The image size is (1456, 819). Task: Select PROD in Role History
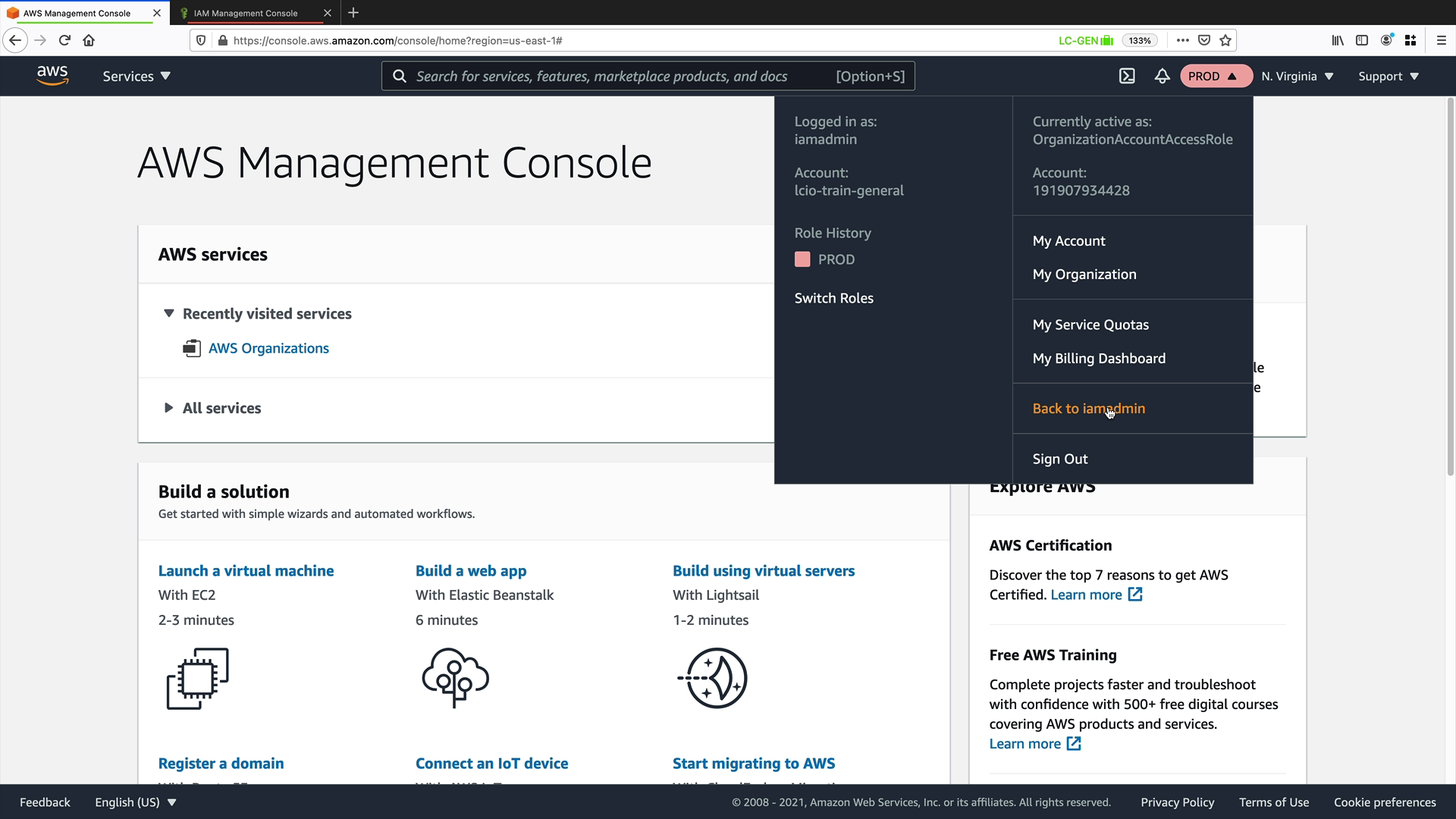pos(836,259)
